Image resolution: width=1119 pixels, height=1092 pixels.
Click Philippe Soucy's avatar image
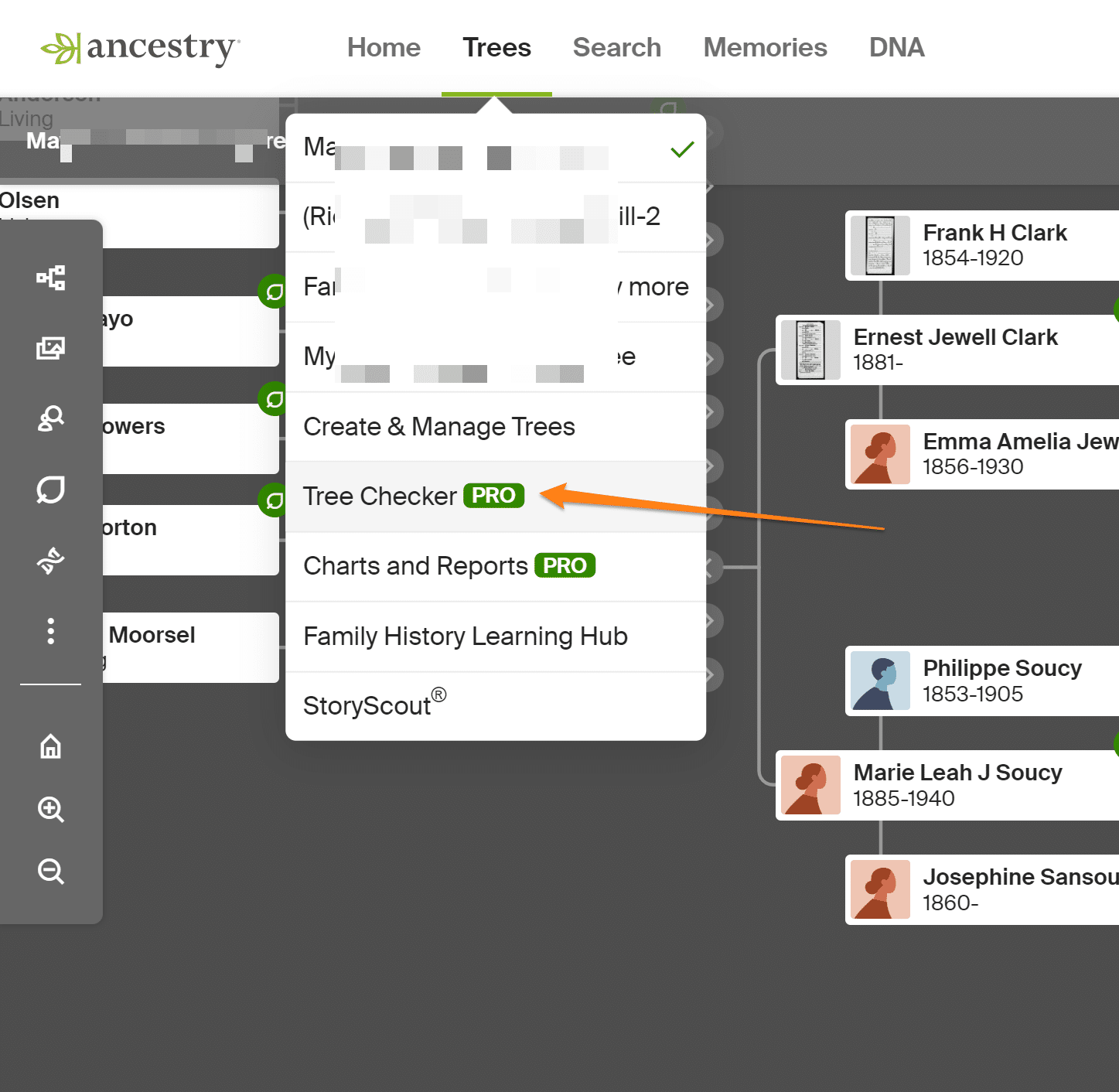point(880,681)
